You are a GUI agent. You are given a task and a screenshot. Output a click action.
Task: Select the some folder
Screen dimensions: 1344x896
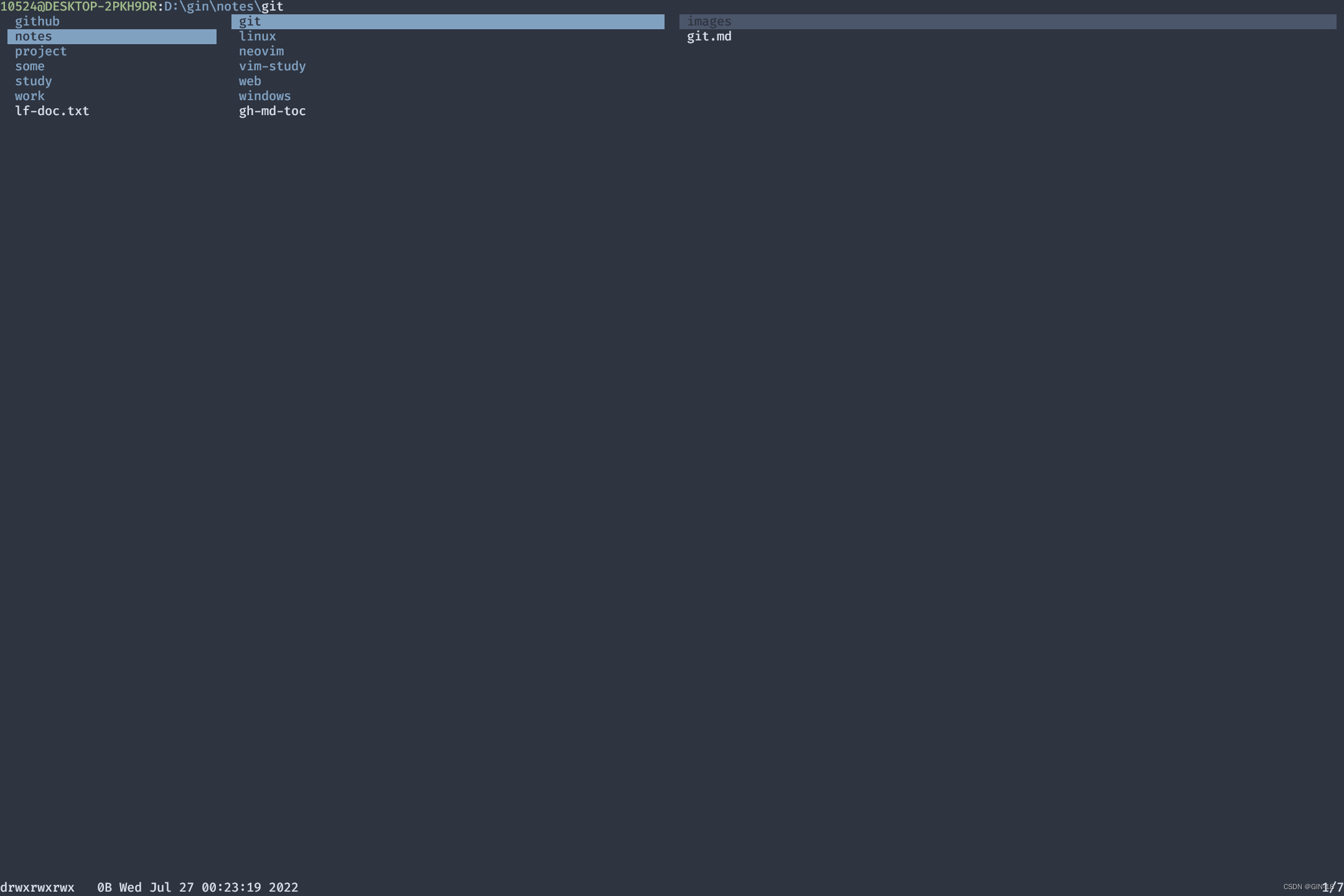[30, 65]
